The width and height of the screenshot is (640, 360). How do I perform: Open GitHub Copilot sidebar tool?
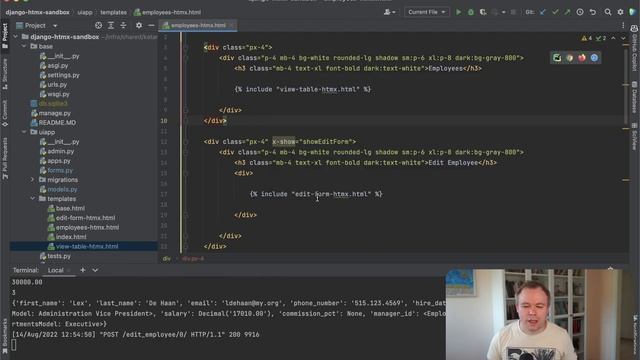pyautogui.click(x=634, y=49)
